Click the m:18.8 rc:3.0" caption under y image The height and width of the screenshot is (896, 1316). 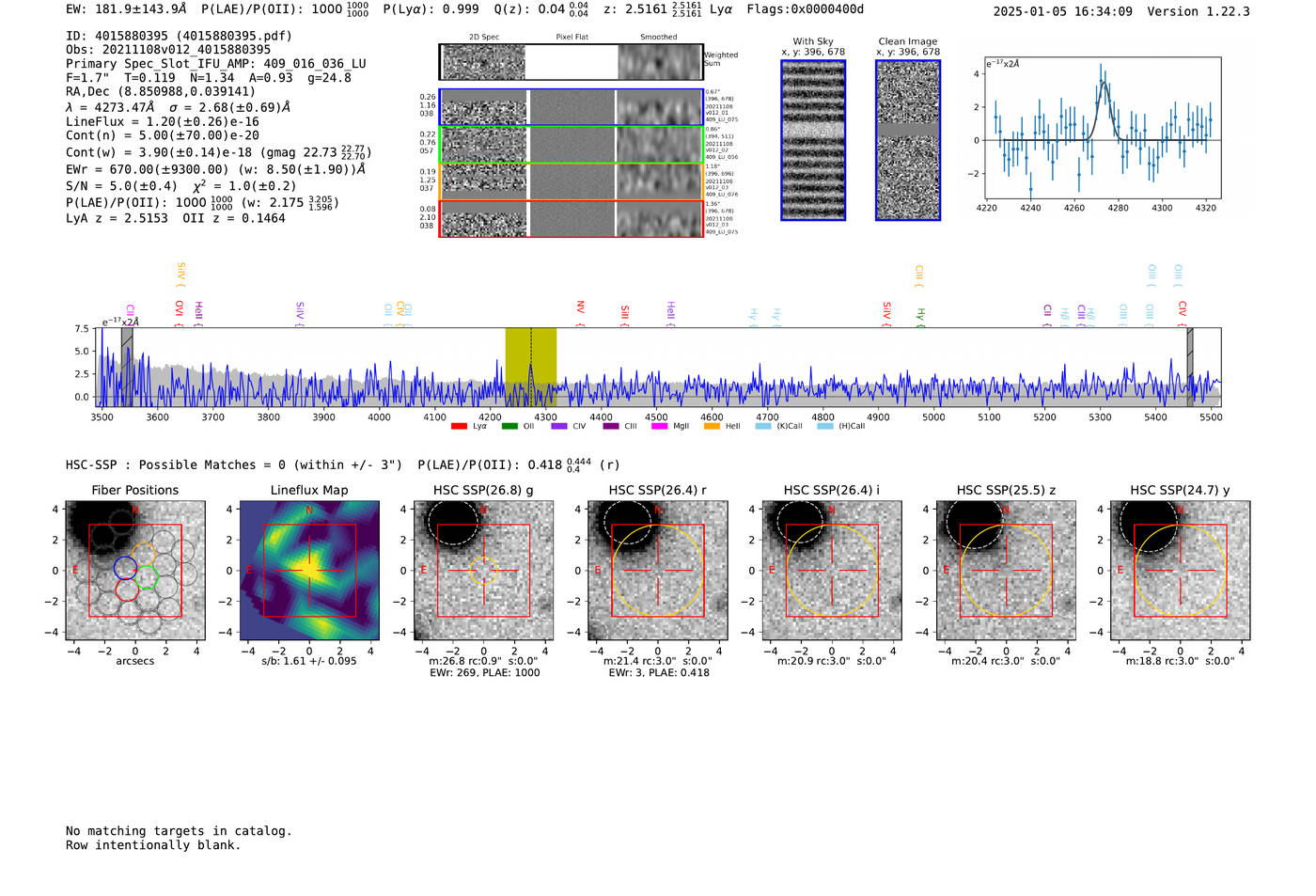click(x=1181, y=661)
